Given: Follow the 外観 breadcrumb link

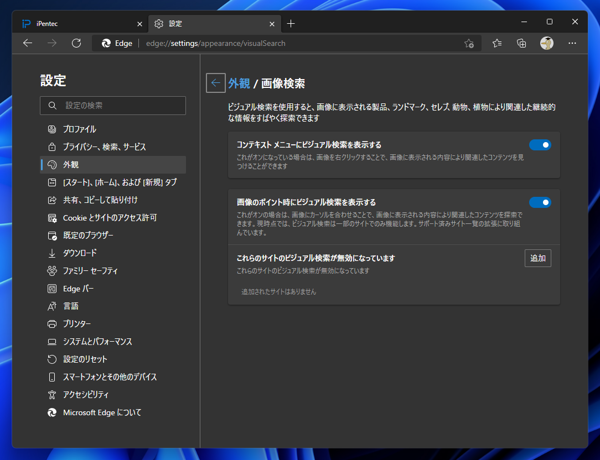Looking at the screenshot, I should click(239, 83).
